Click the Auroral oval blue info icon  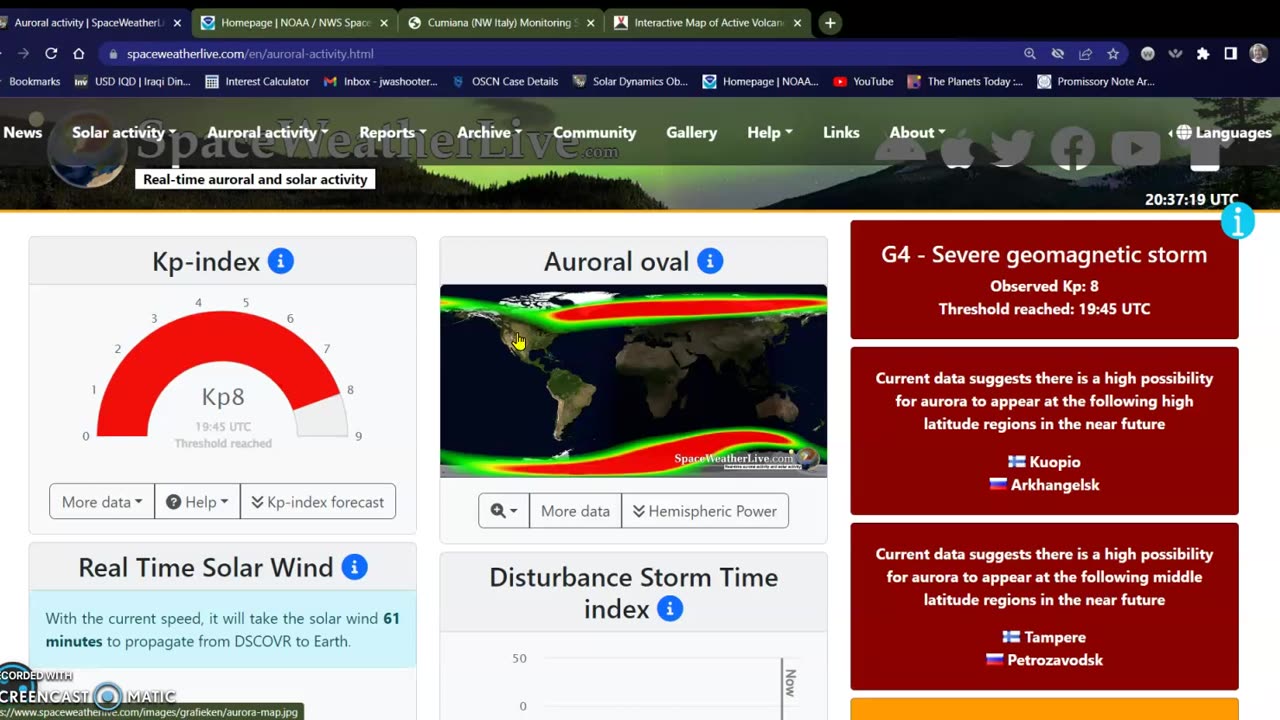(x=710, y=261)
